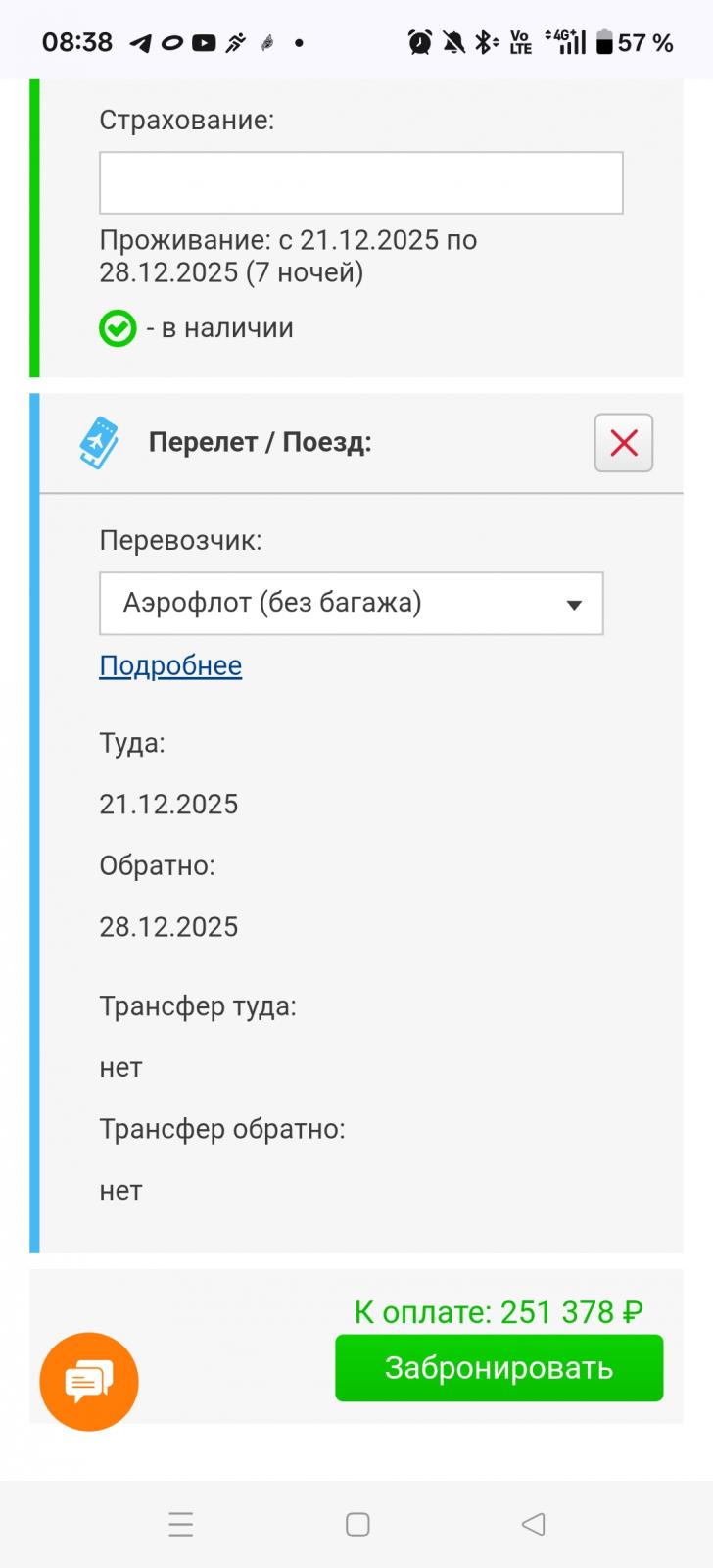Open the orange chat support bubble
Viewport: 713px width, 1568px height.
coord(89,1382)
